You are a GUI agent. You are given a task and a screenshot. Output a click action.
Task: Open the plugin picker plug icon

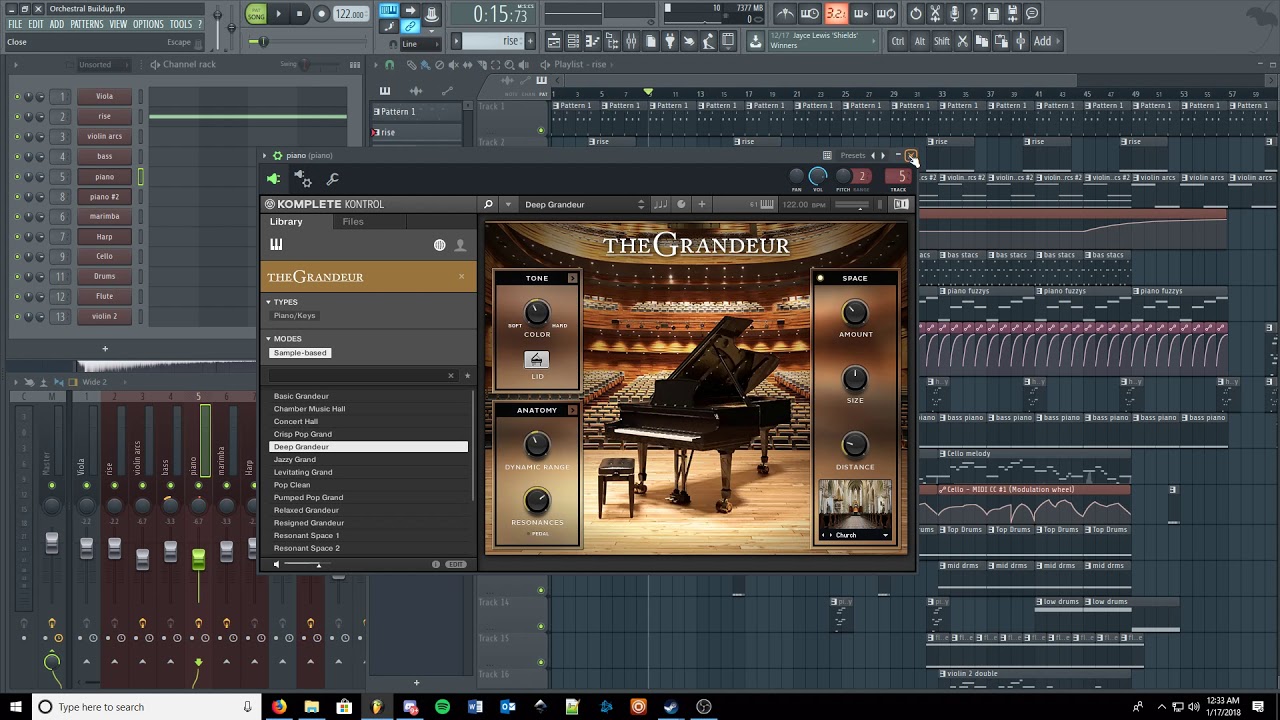[670, 41]
